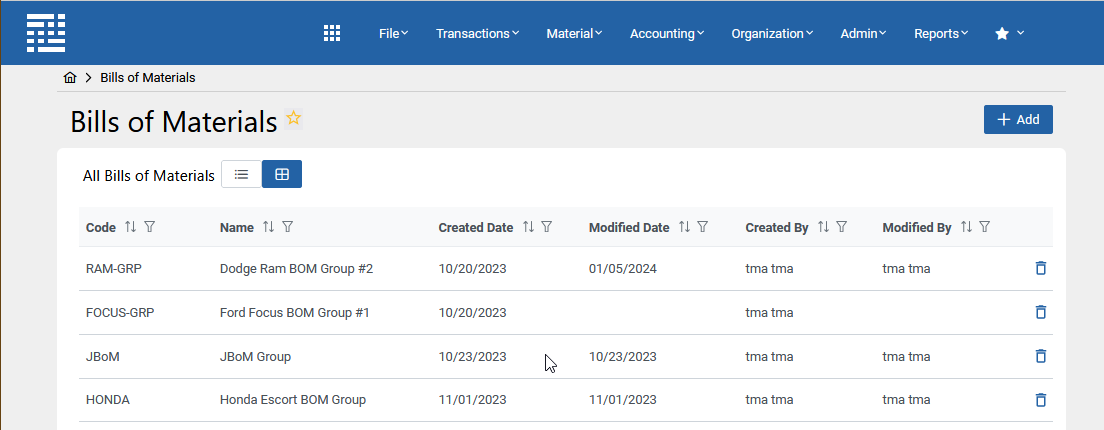This screenshot has width=1104, height=430.
Task: Click Created Date column header label
Action: pos(476,228)
